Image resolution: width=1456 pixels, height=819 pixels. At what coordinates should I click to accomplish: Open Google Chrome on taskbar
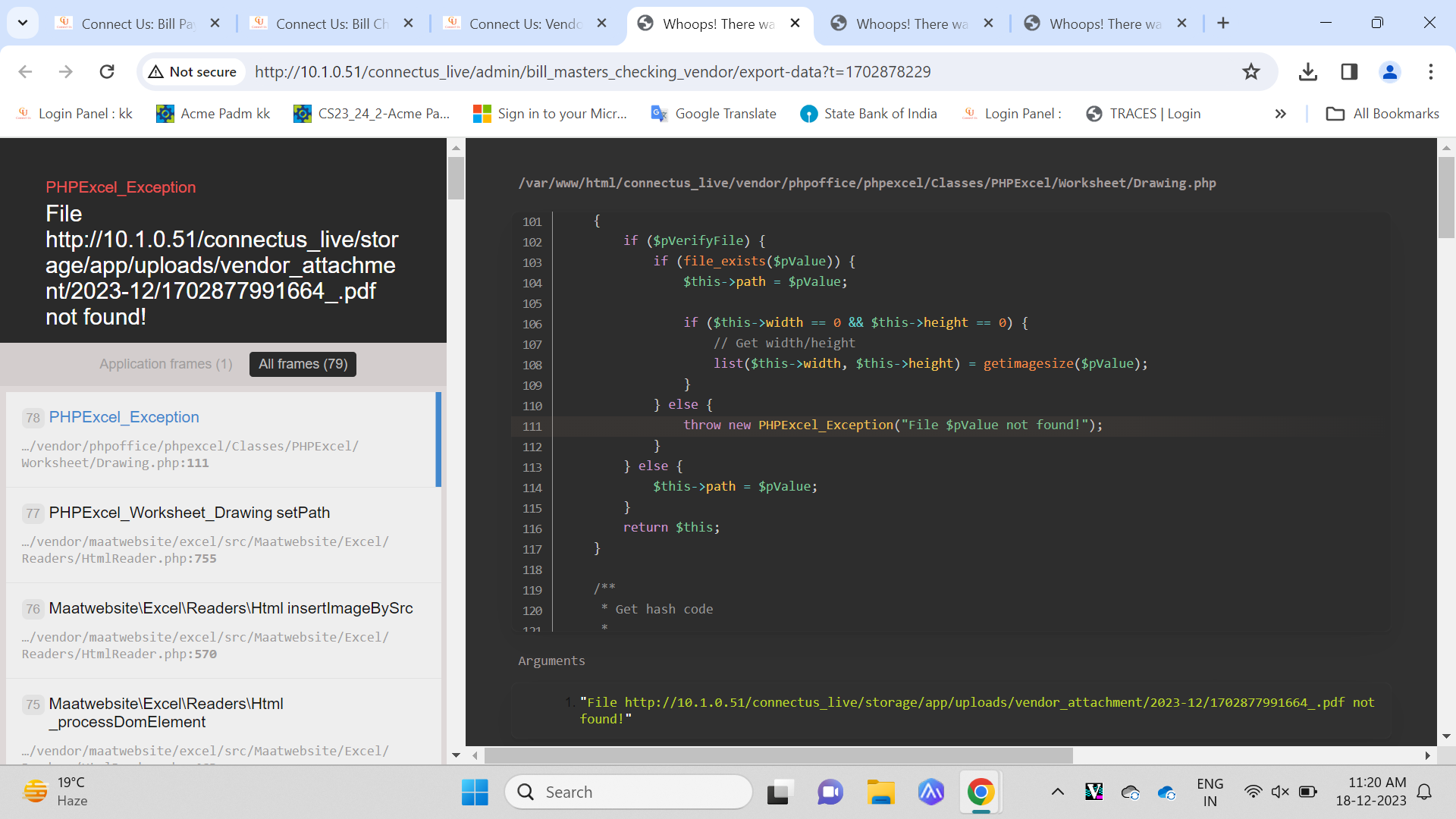pyautogui.click(x=981, y=792)
